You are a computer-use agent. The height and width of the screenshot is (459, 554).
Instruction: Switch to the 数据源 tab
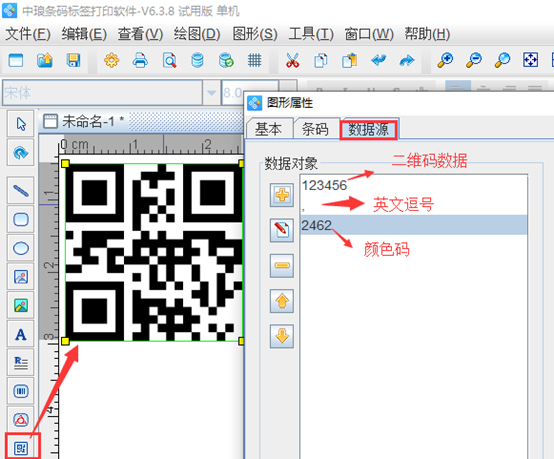tap(369, 129)
